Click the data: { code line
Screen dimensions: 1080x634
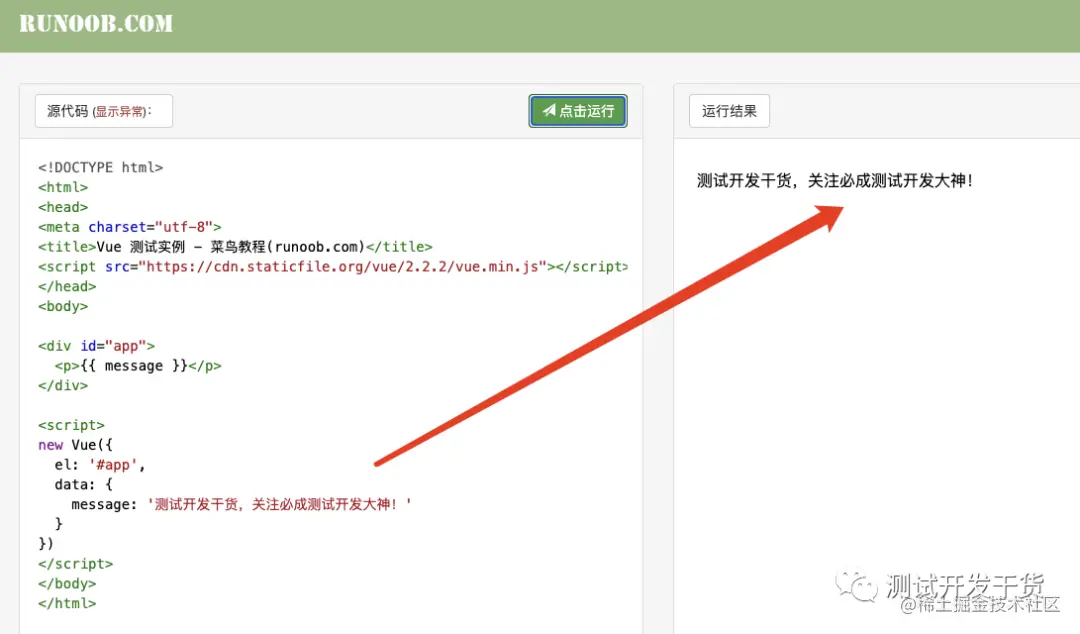click(x=83, y=484)
